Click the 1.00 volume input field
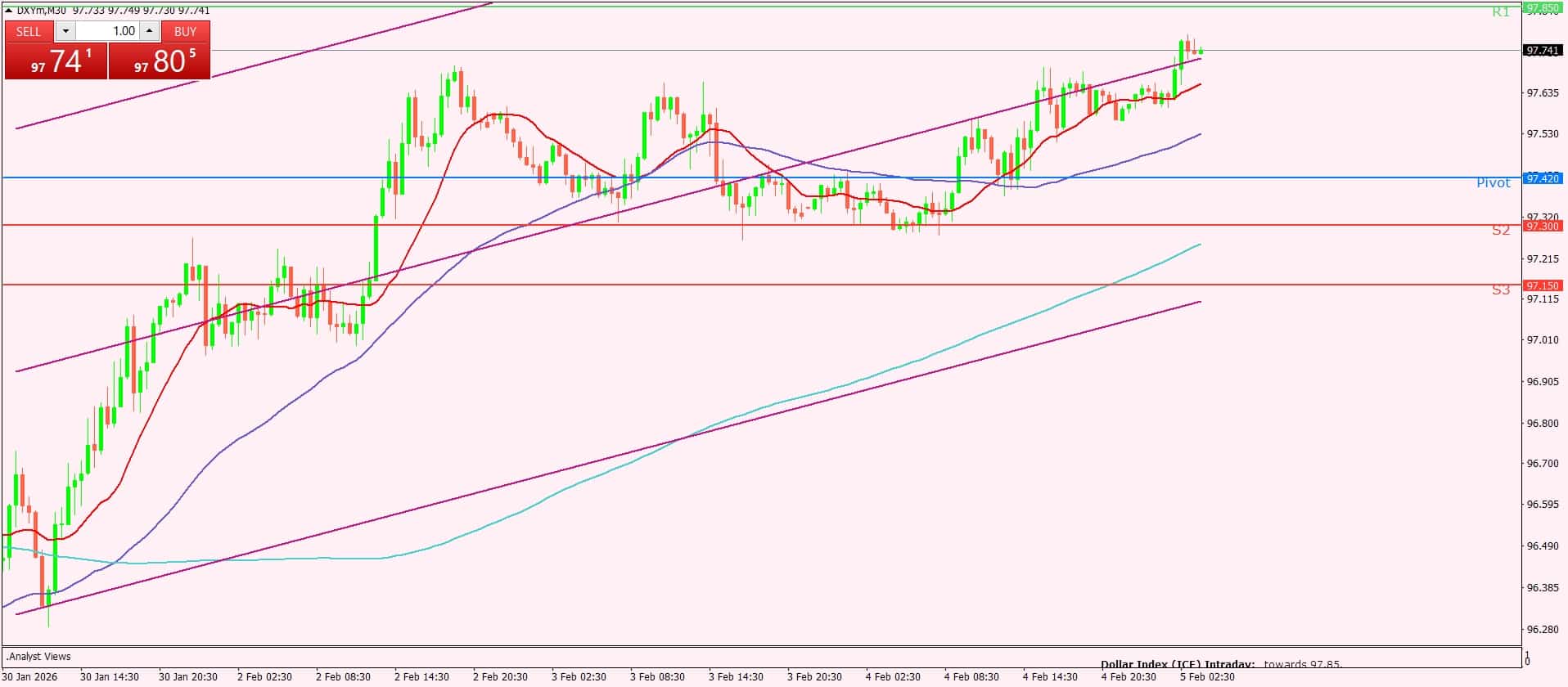The height and width of the screenshot is (687, 1568). (x=108, y=31)
